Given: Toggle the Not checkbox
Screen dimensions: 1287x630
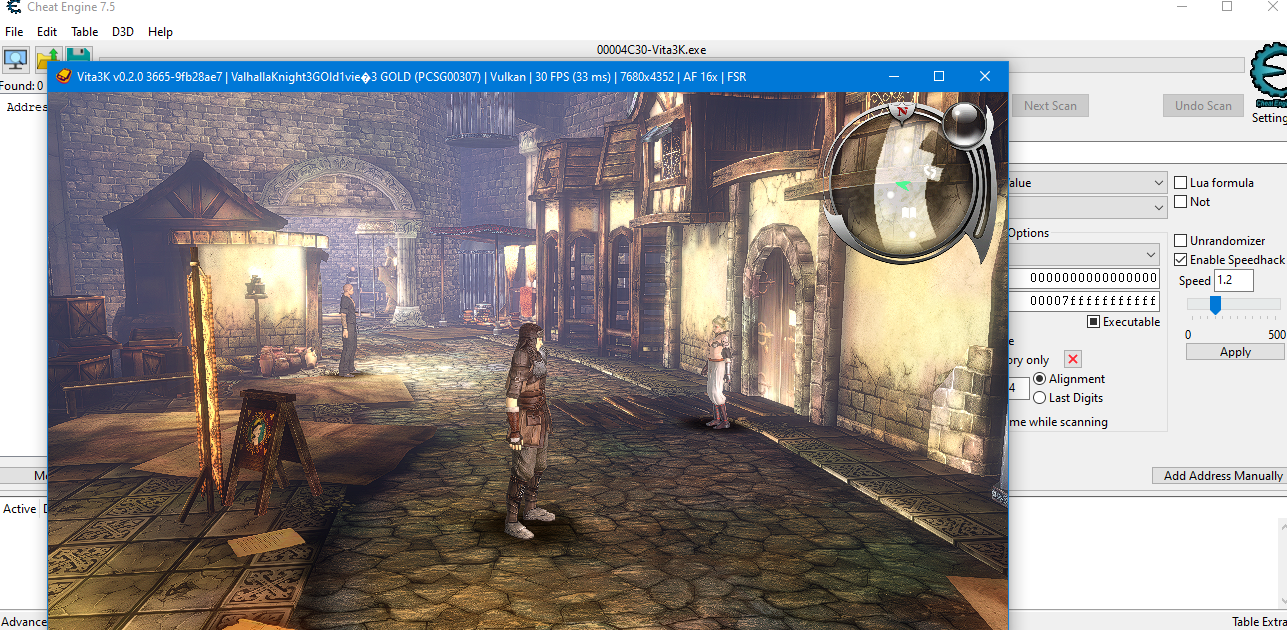Looking at the screenshot, I should coord(1181,202).
